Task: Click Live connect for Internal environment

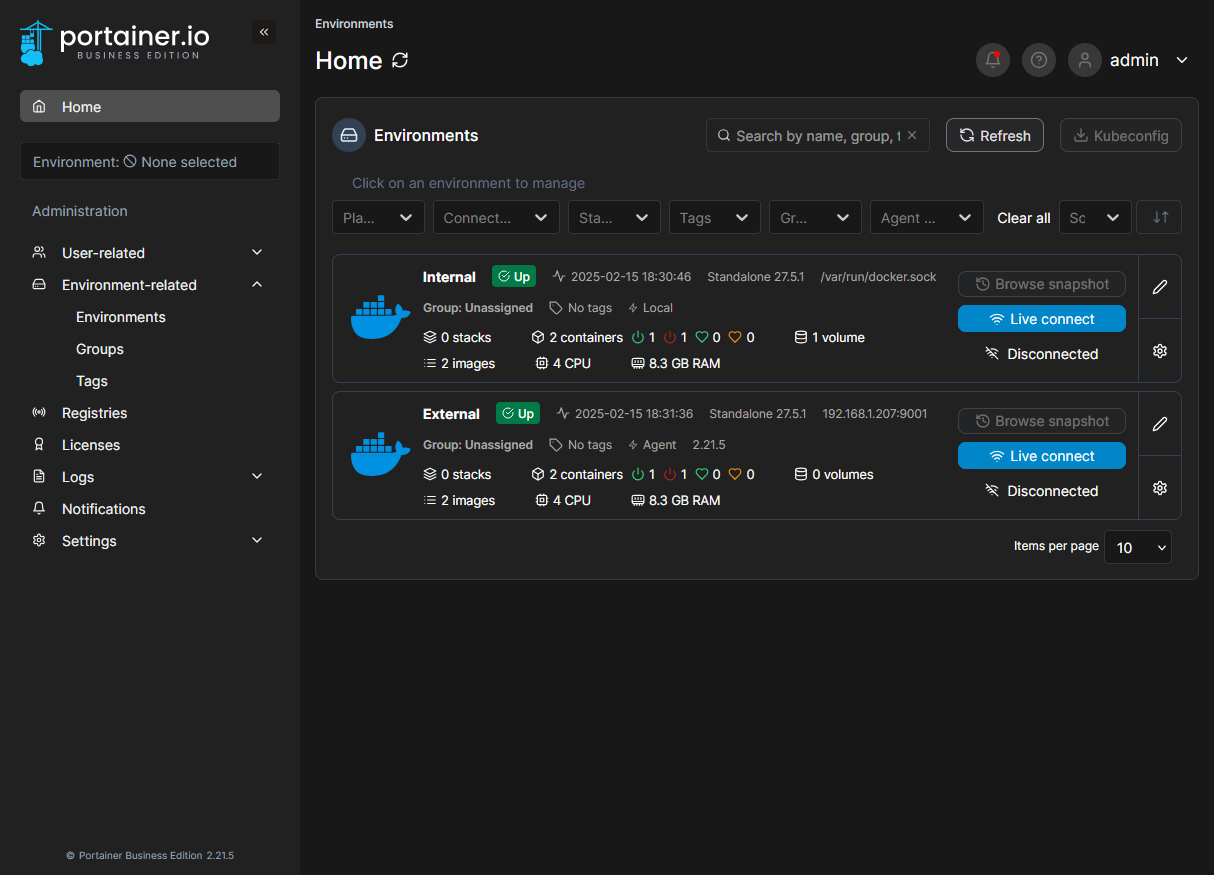Action: 1041,319
